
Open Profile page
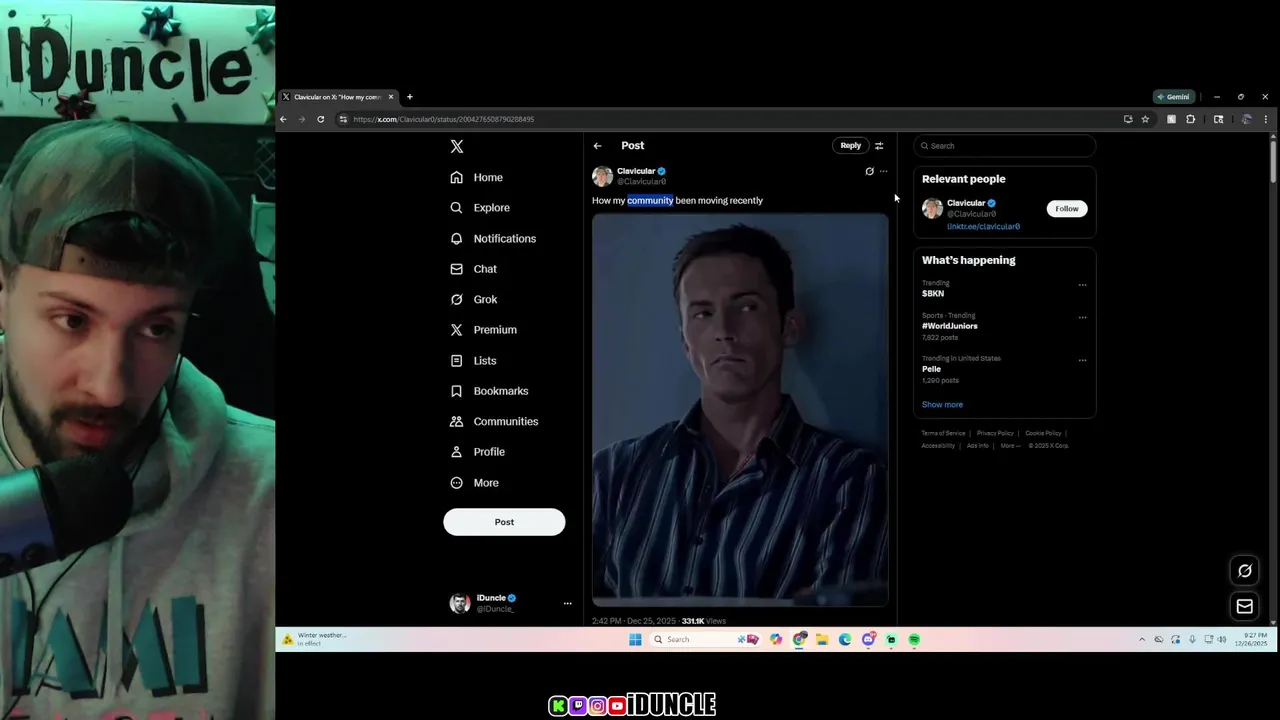[478, 452]
